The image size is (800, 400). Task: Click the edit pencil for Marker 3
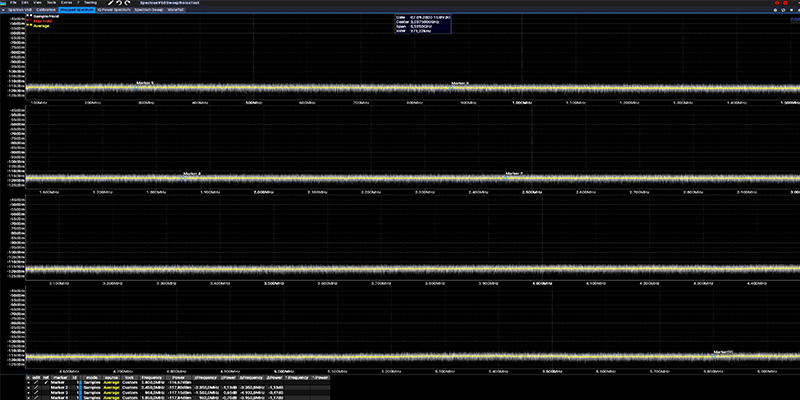click(36, 392)
